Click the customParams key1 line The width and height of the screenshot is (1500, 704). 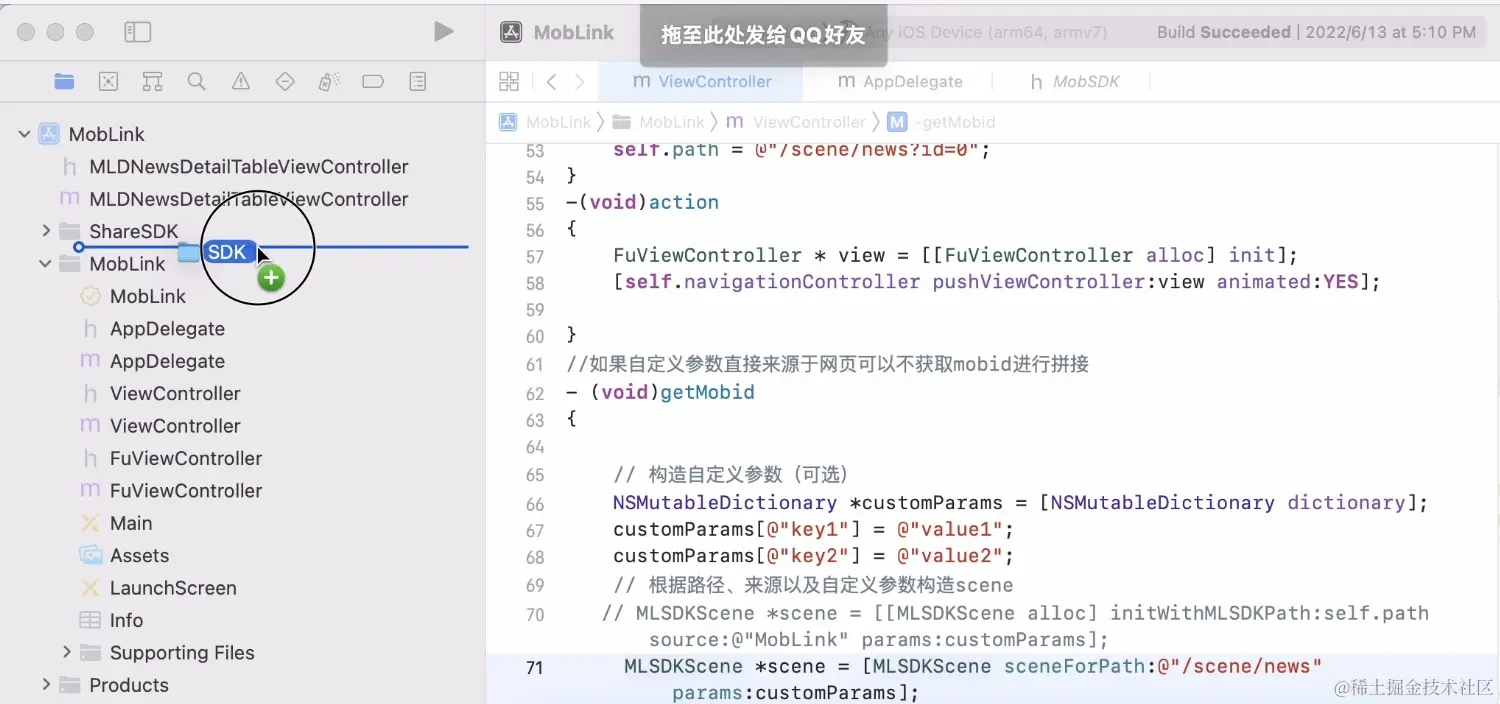[813, 529]
